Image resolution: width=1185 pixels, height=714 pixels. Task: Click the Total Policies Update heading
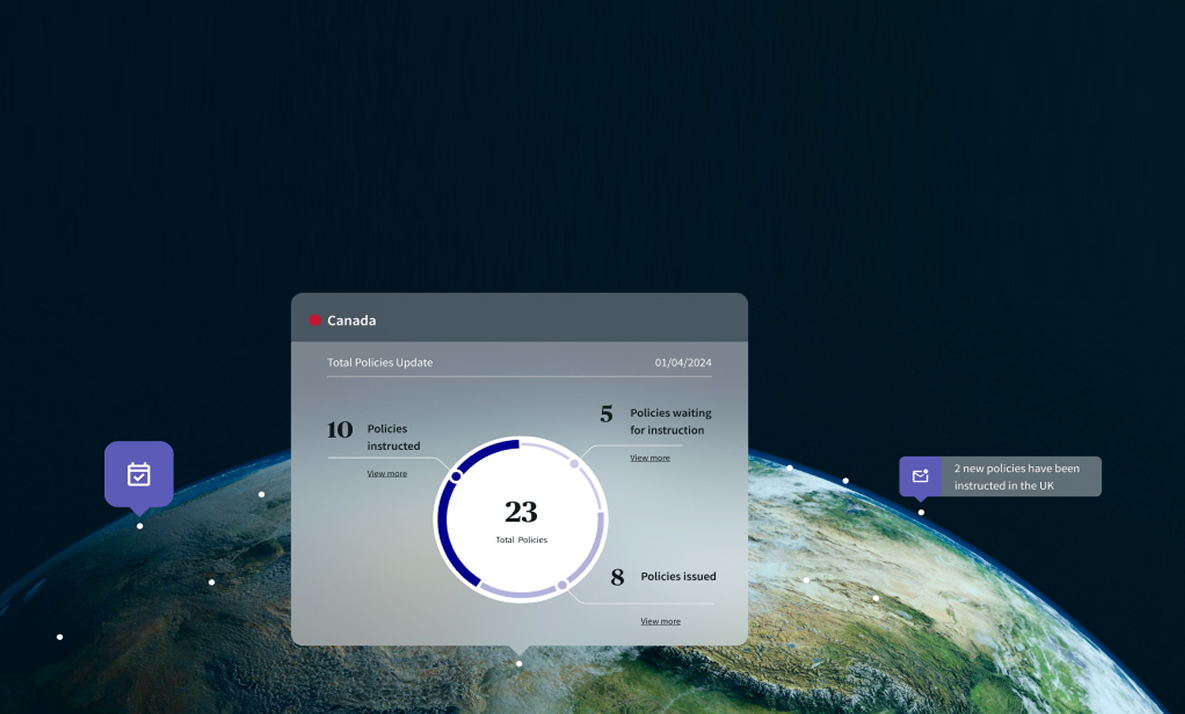pyautogui.click(x=380, y=363)
